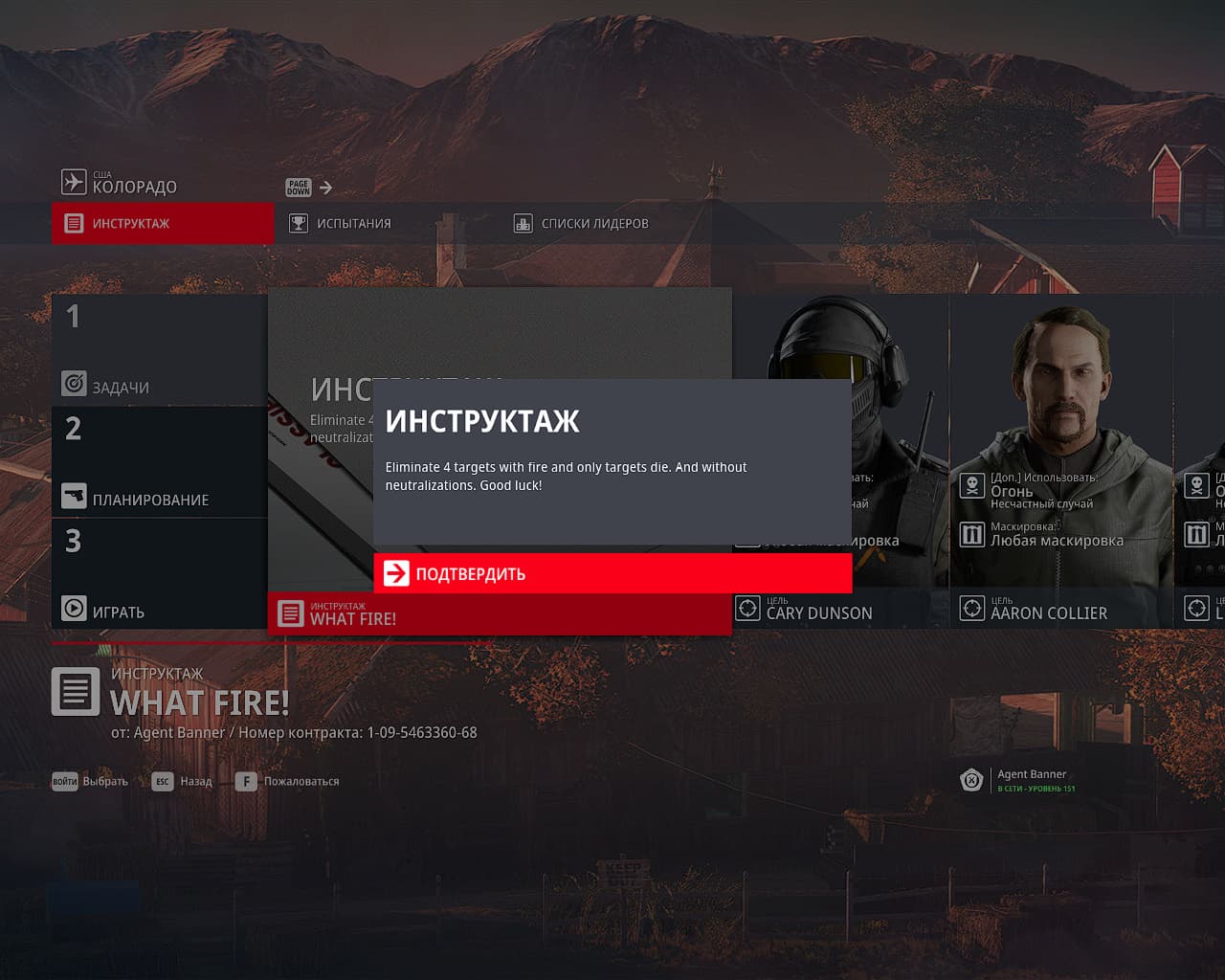Click the large document icon beside the bottom WHAT FIRE! title
This screenshot has height=980, width=1225.
[x=76, y=691]
